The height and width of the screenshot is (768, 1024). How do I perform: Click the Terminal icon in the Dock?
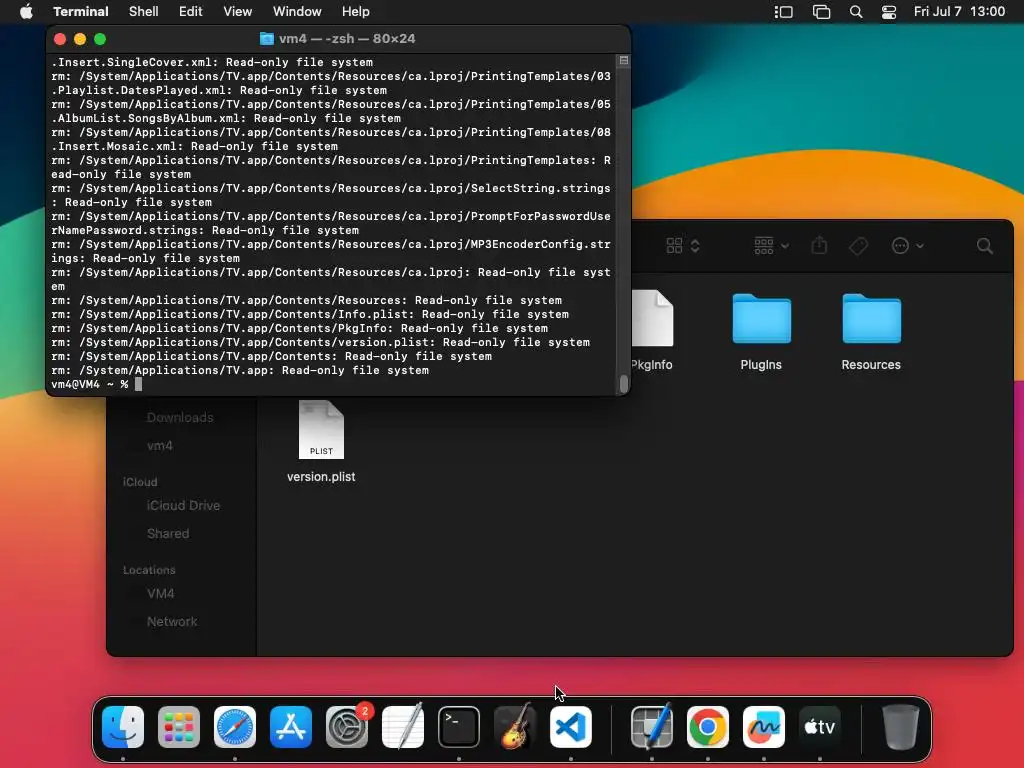tap(458, 727)
